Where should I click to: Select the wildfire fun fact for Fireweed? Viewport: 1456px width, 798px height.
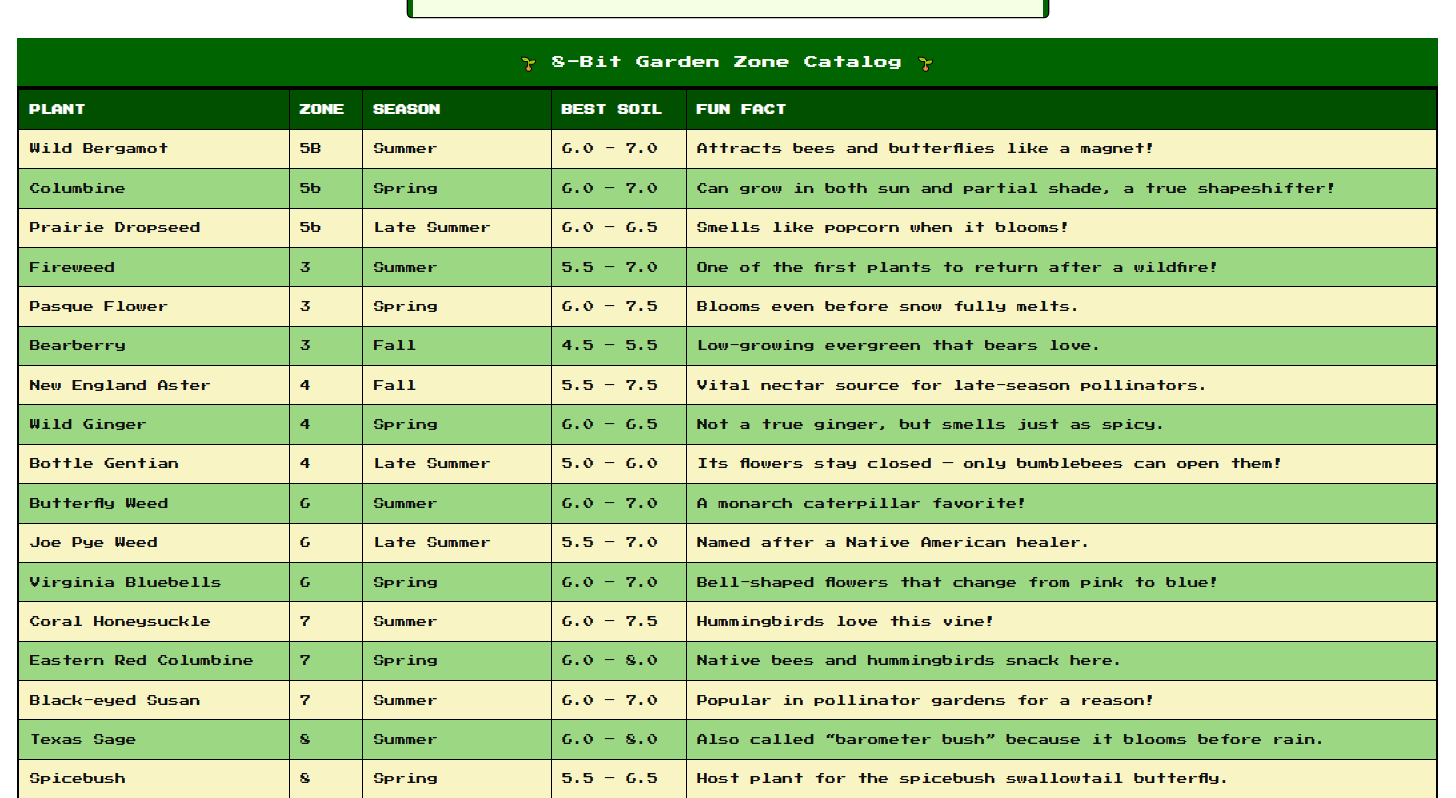pyautogui.click(x=957, y=267)
